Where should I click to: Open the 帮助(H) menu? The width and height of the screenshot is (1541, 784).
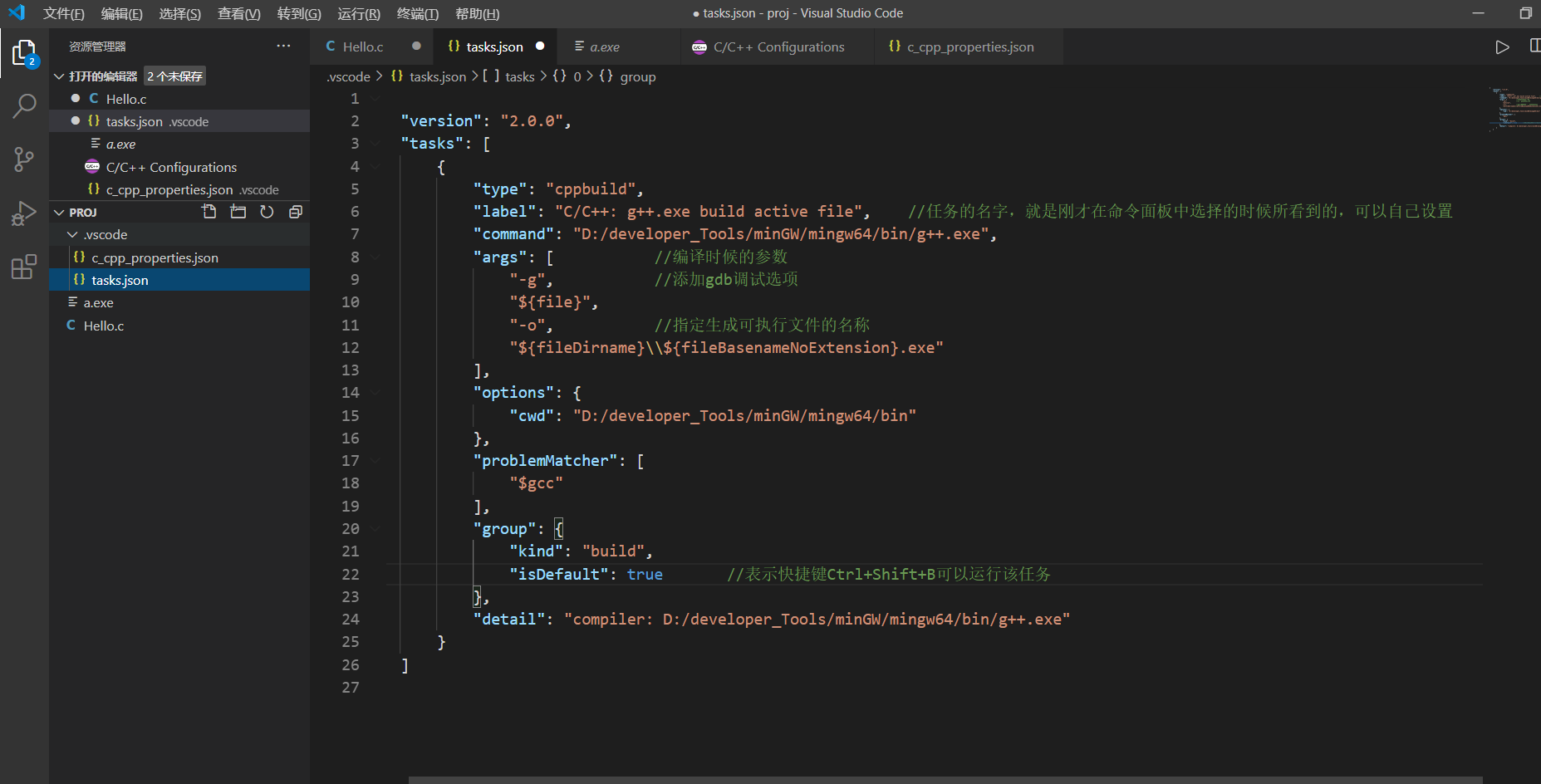coord(478,13)
